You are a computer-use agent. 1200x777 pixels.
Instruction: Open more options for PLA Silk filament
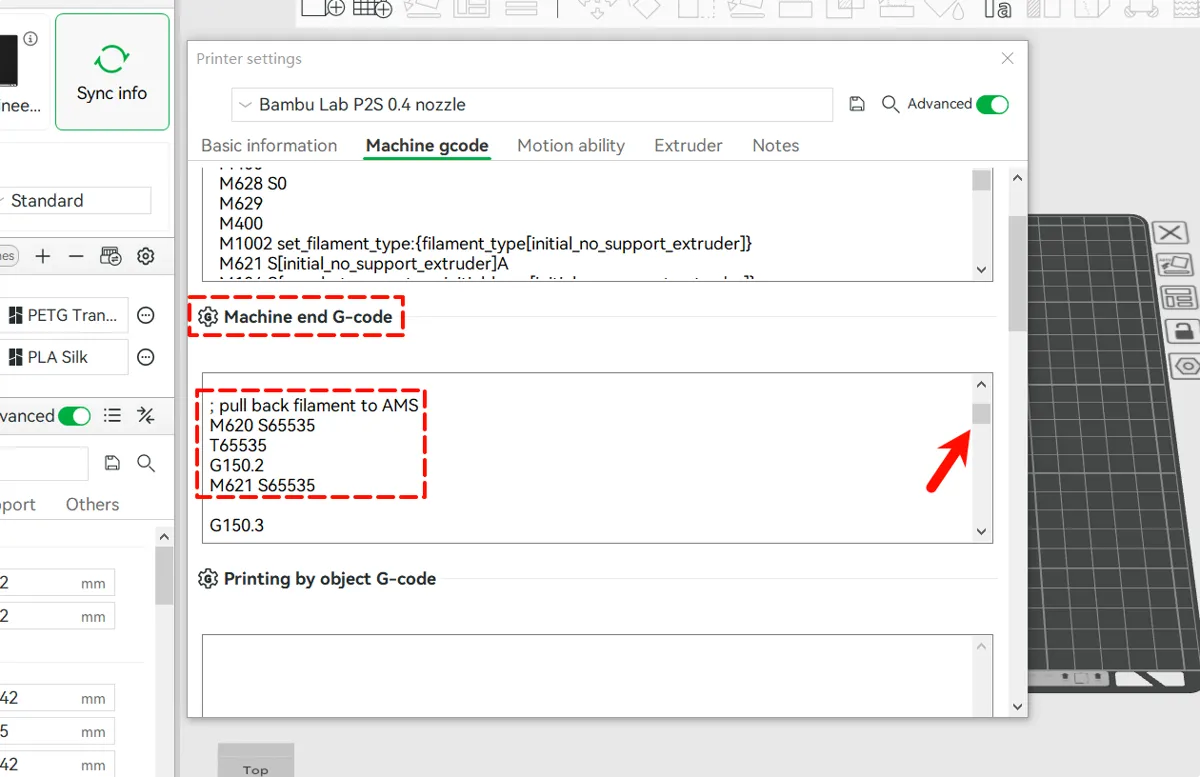pyautogui.click(x=146, y=357)
